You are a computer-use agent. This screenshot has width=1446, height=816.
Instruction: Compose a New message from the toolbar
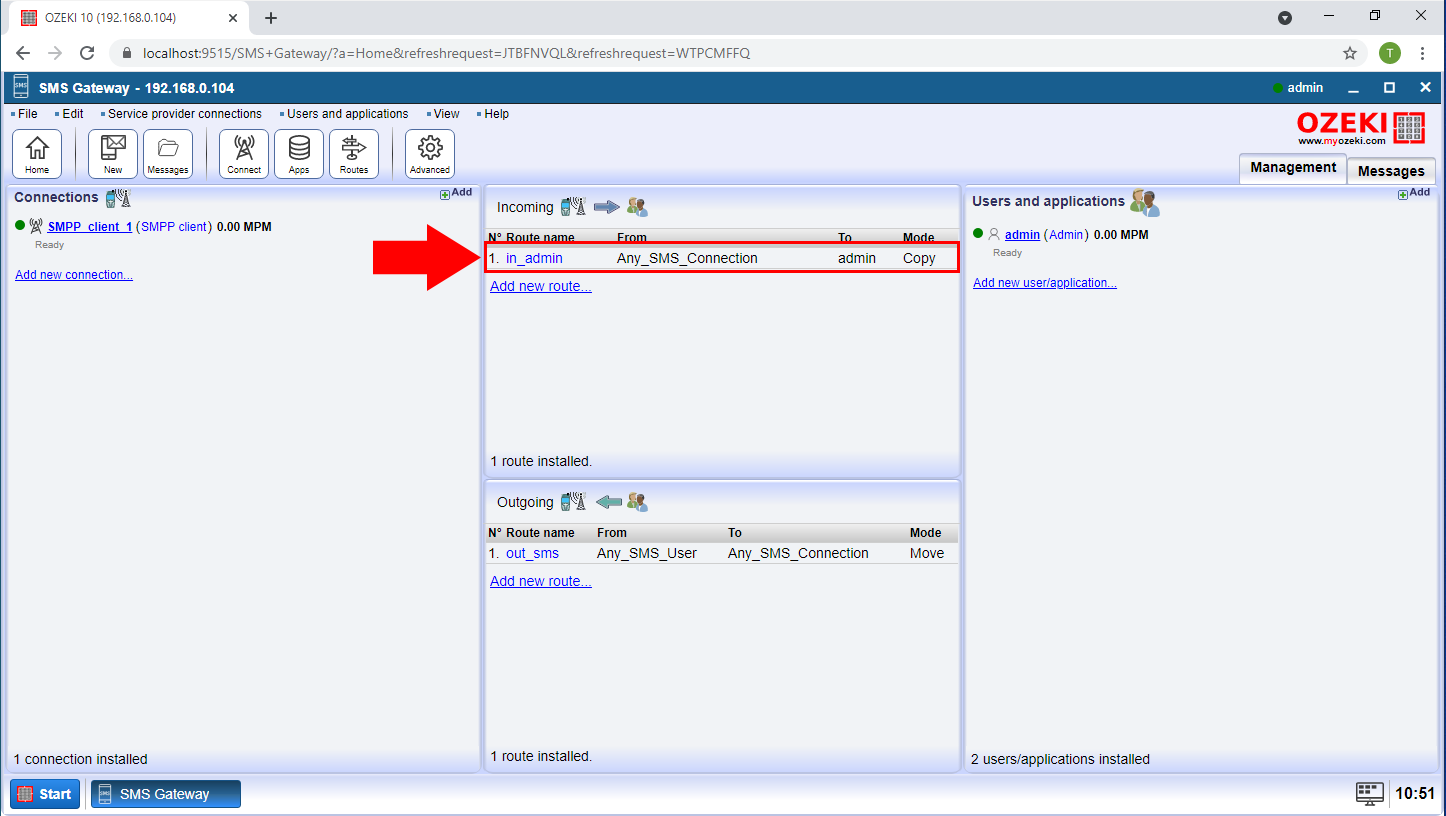(113, 154)
